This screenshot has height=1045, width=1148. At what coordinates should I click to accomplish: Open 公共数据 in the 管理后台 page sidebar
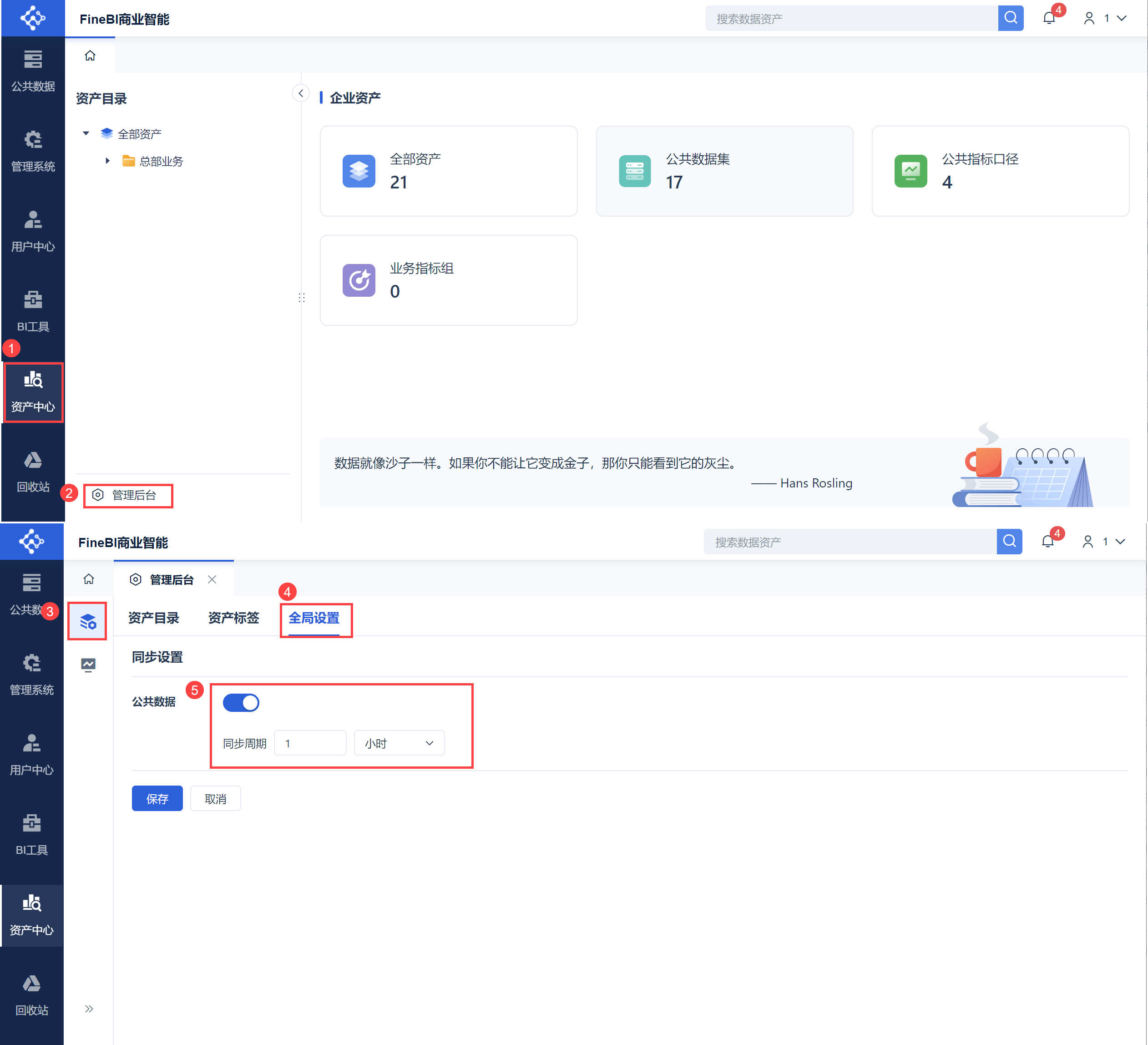[x=32, y=594]
